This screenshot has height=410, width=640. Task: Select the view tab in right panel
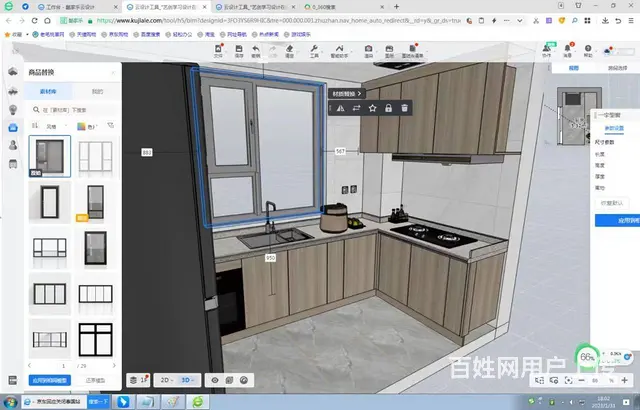click(573, 68)
